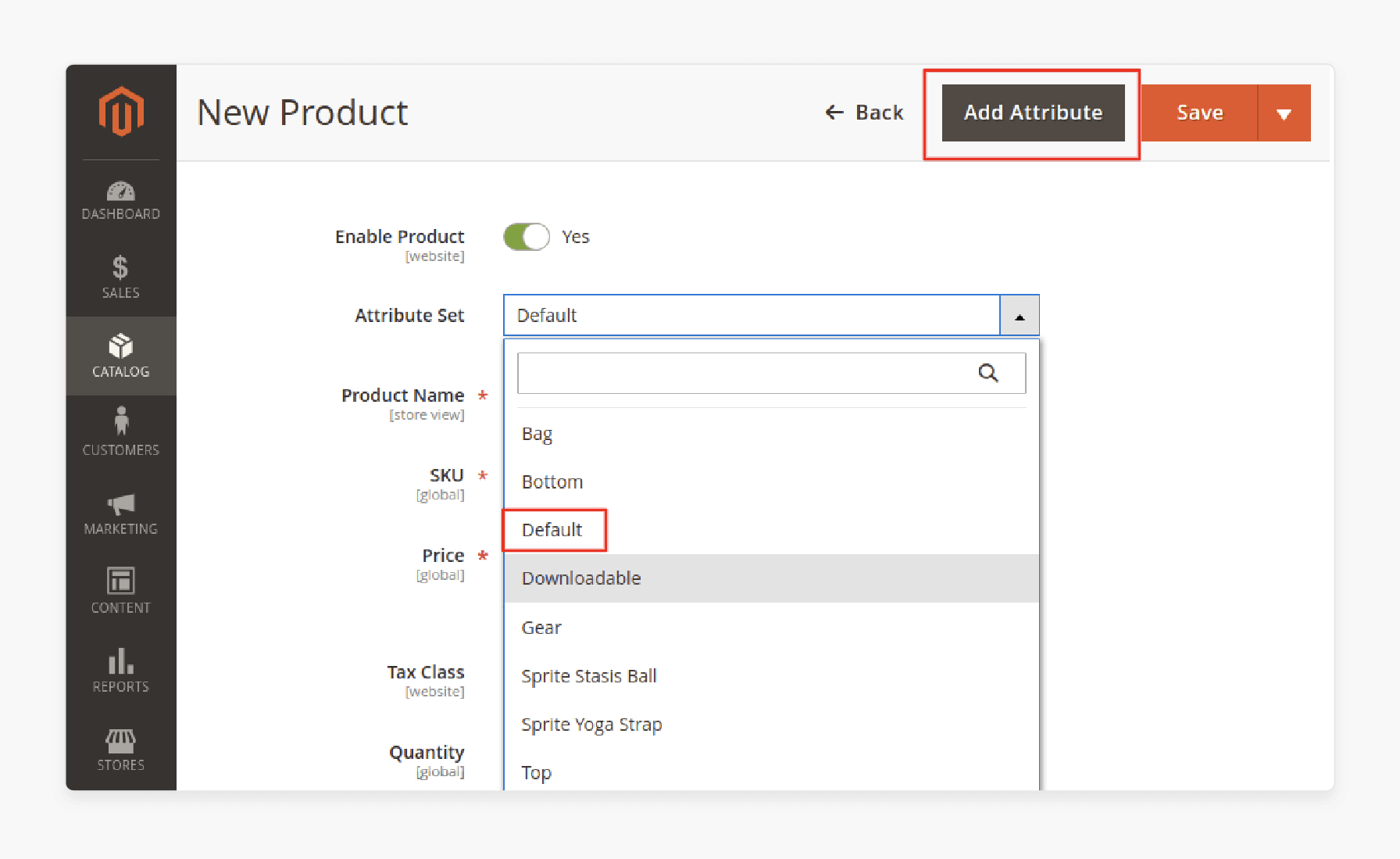Select the Bottom attribute set

(x=772, y=482)
